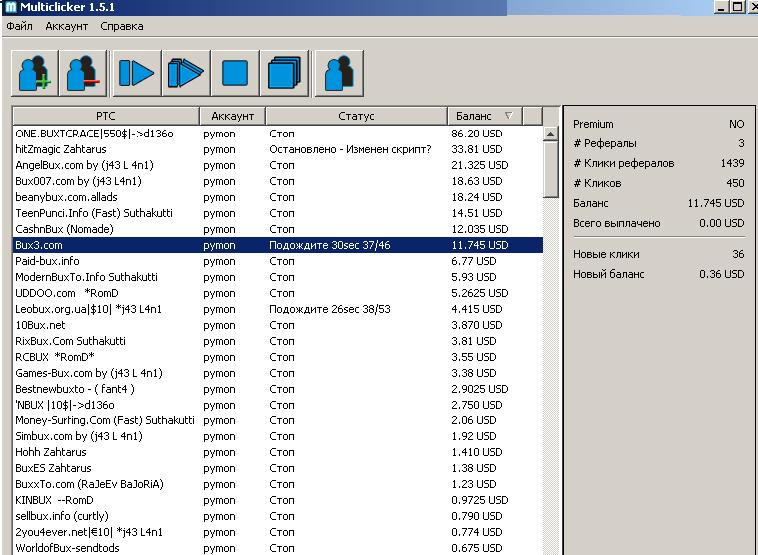Screen dimensions: 758x555
Task: Select the 2you4ever.net row
Action: pos(278,531)
